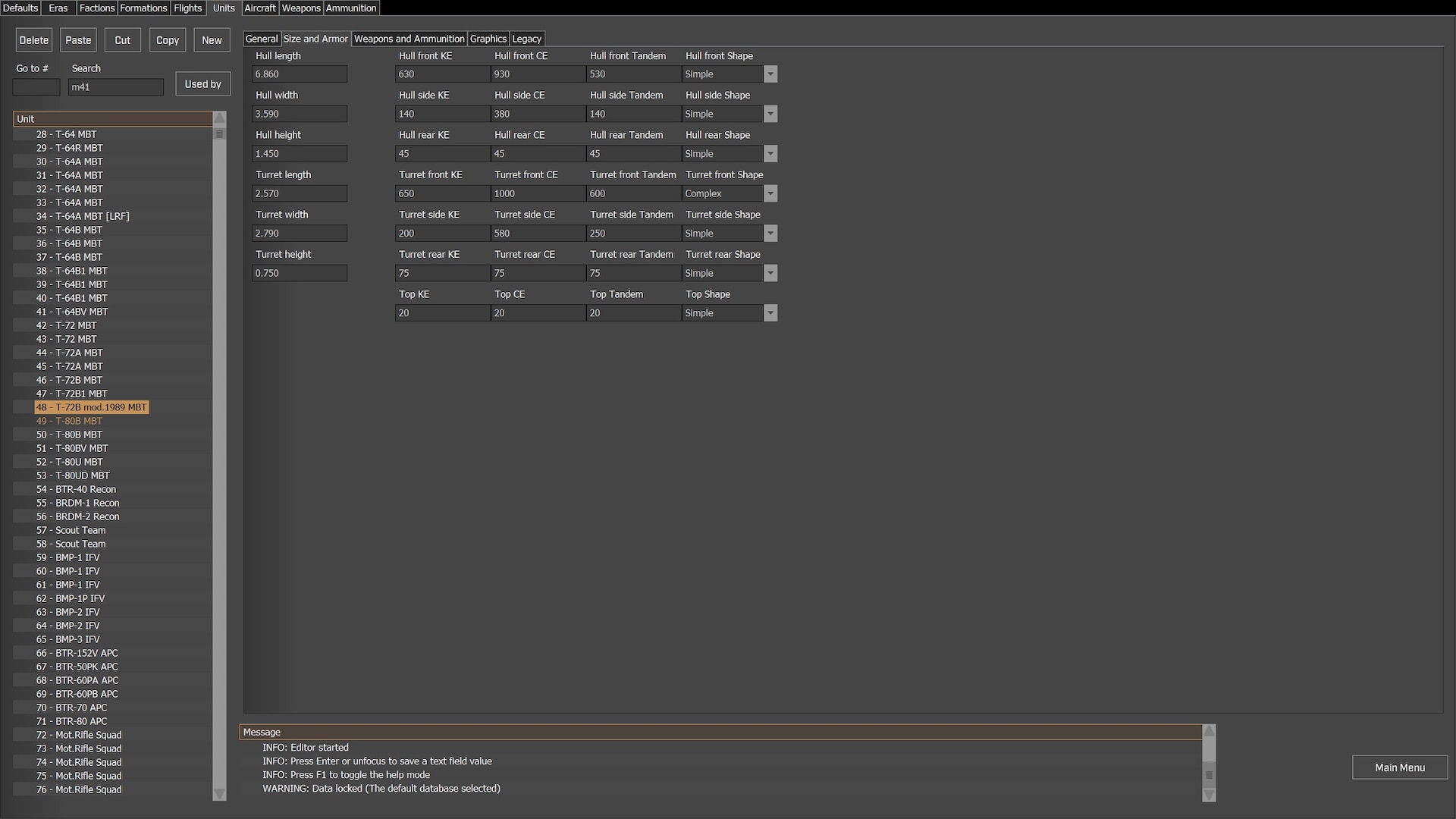Open the Hull side Shape dropdown
The height and width of the screenshot is (819, 1456).
(770, 114)
